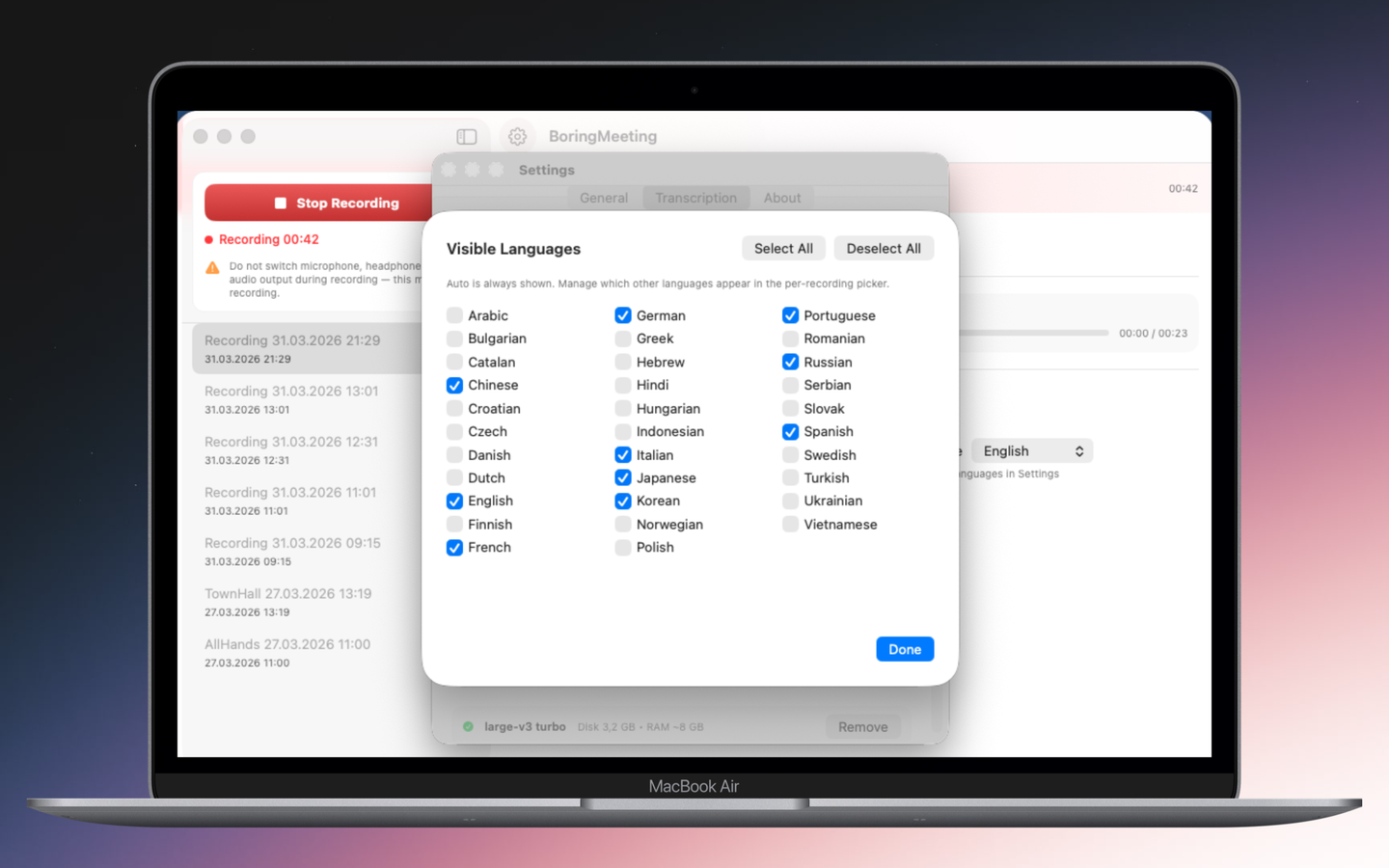Click the audio playback progress slider
The image size is (1389, 868).
(1032, 333)
